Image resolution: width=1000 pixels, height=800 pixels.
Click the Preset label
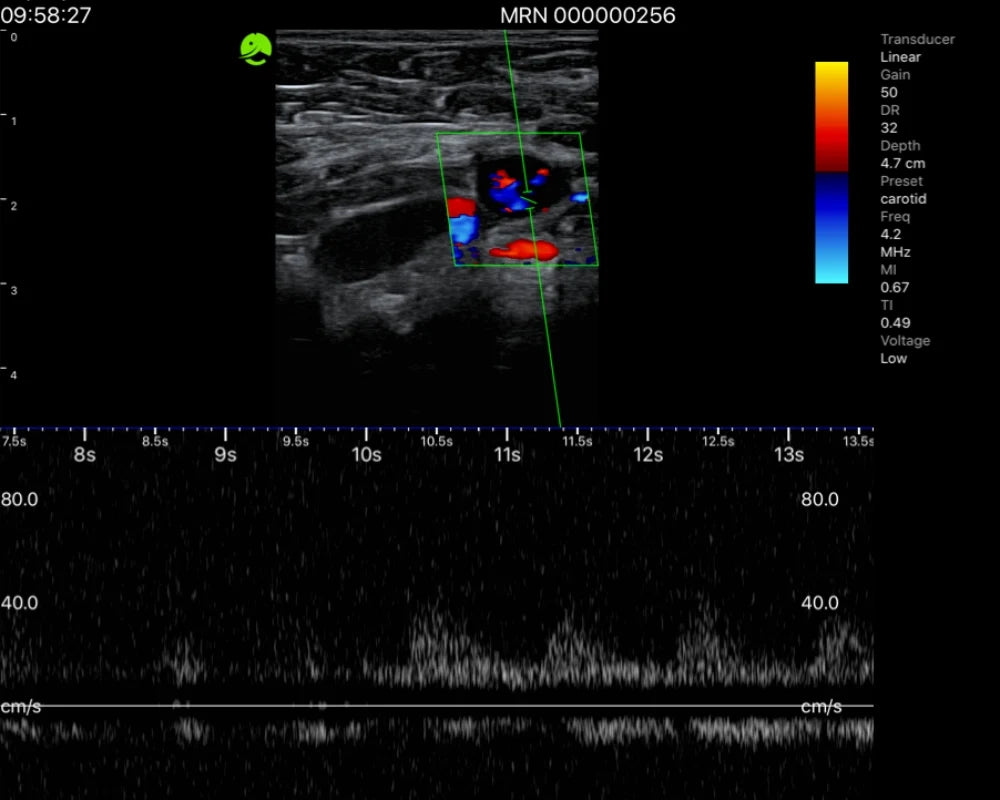pyautogui.click(x=901, y=181)
